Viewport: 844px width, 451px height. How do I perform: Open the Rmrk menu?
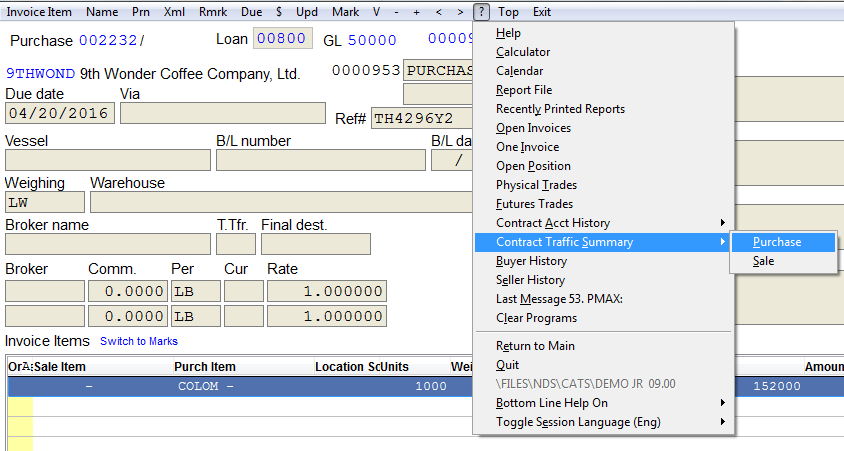point(213,12)
